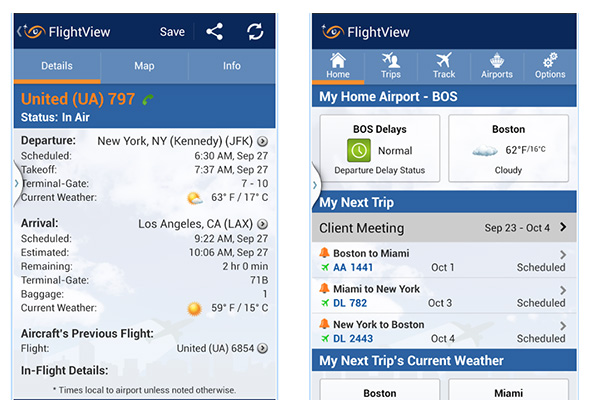
Task: Open the Track flights section
Action: coord(444,65)
